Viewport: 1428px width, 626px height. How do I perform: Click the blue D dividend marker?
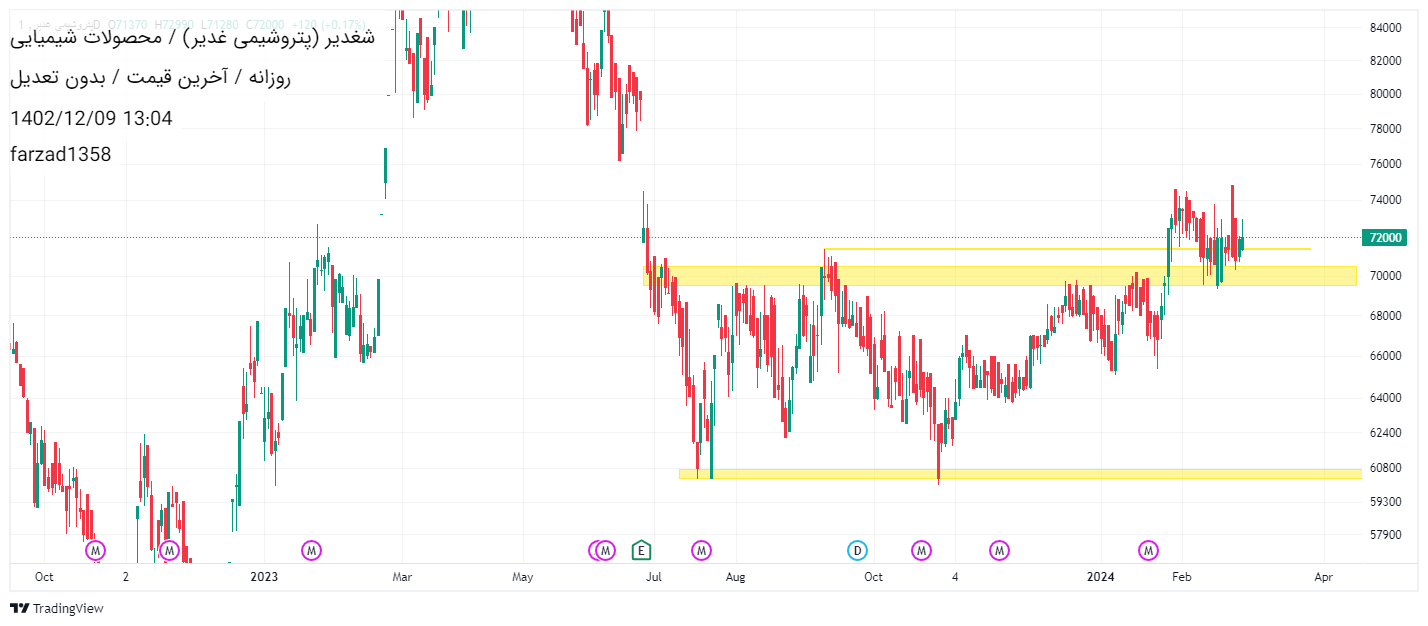857,550
